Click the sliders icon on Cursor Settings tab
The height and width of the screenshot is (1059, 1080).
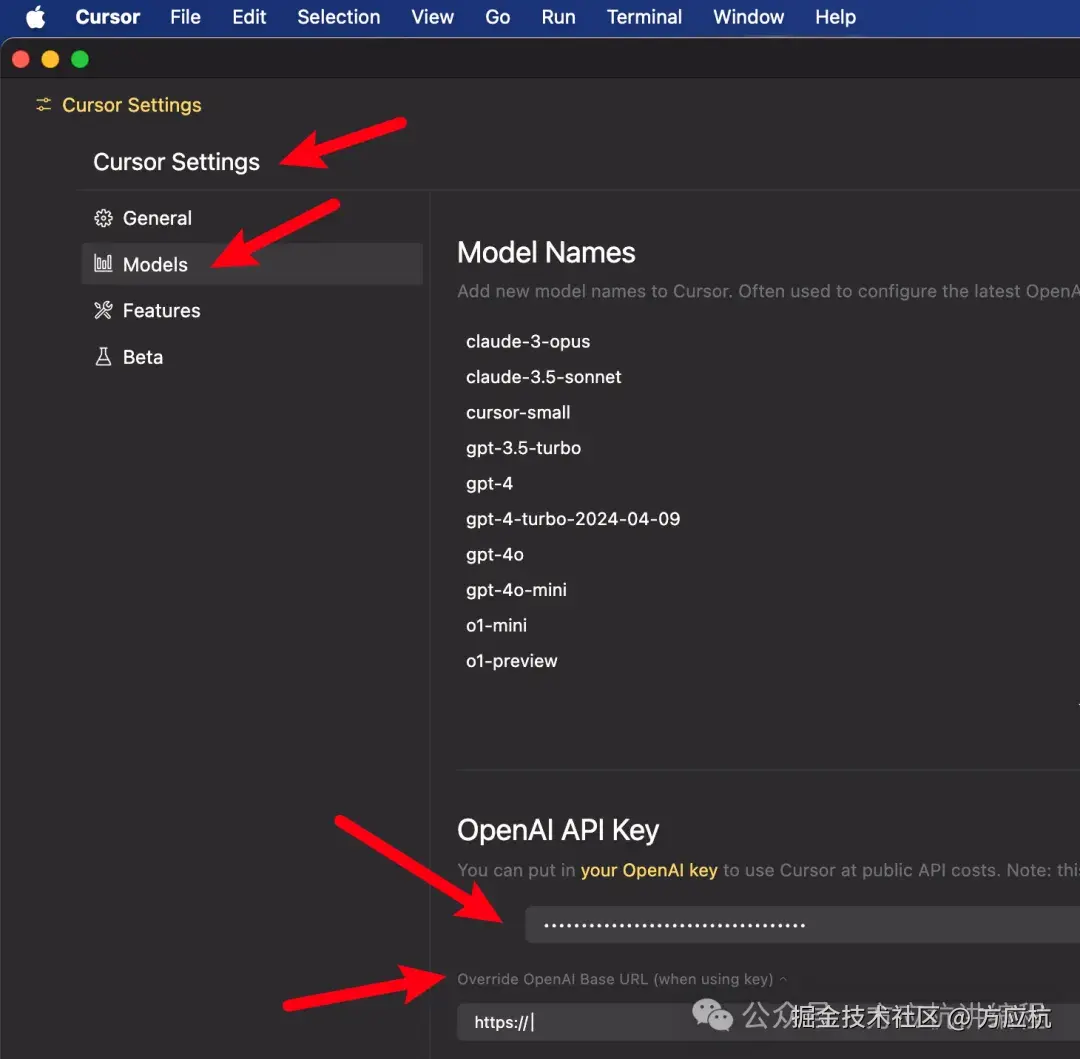(x=43, y=105)
